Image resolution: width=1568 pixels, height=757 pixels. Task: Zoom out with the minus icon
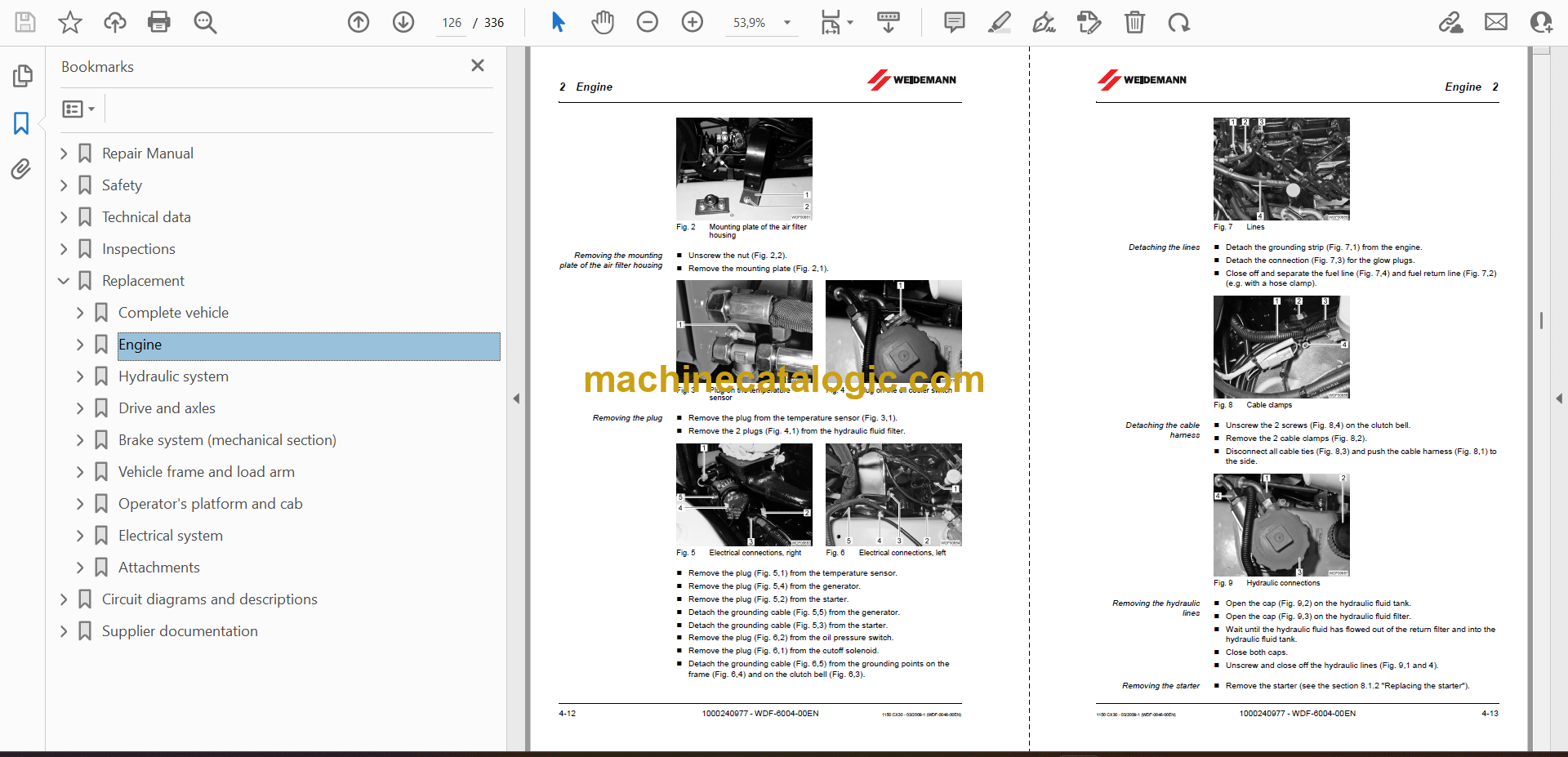[x=648, y=22]
